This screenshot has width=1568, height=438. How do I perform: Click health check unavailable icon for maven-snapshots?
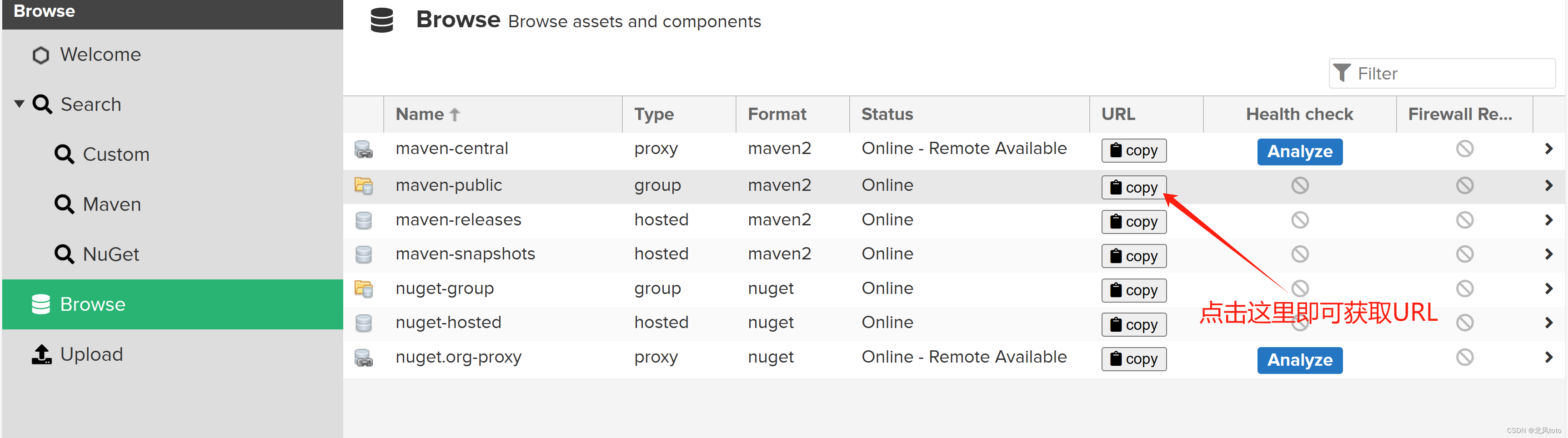click(1300, 254)
